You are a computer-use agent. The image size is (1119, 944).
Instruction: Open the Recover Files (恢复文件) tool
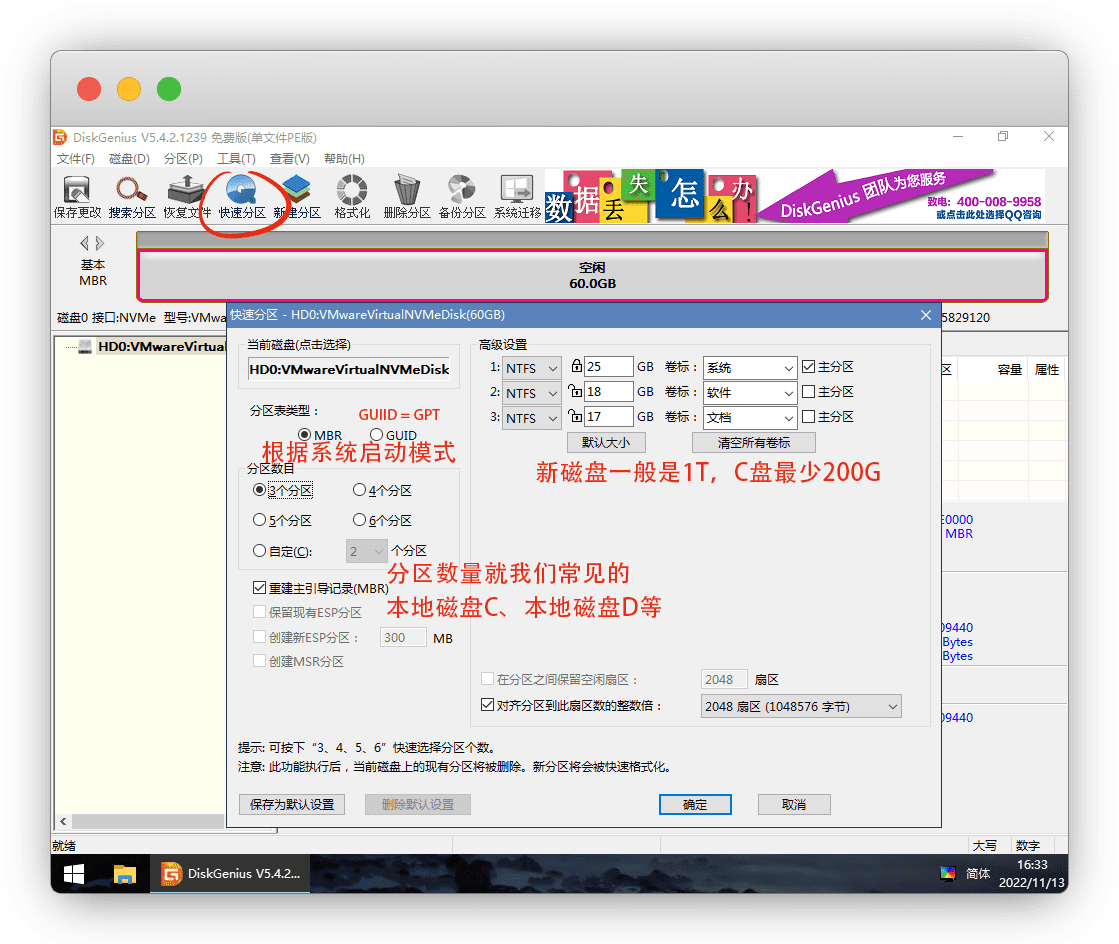click(187, 197)
